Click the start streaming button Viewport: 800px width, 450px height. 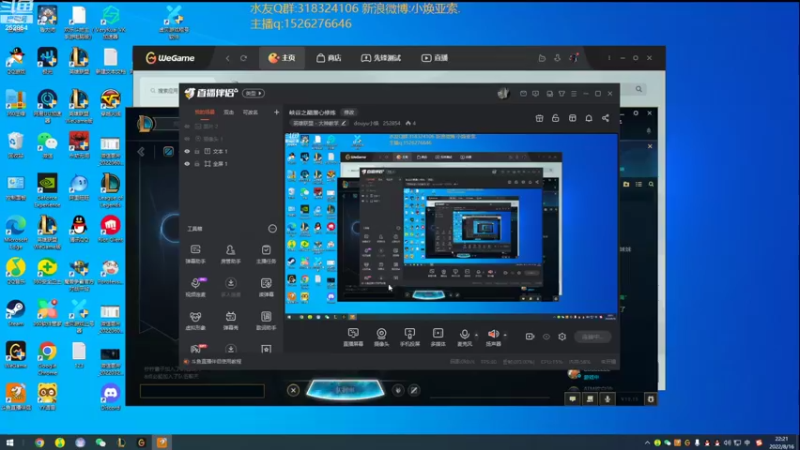pos(592,337)
